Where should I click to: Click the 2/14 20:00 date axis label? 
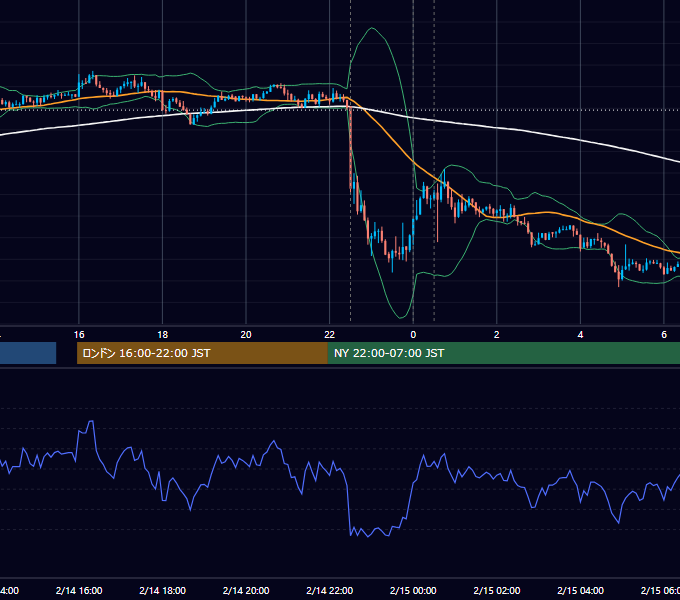click(246, 590)
